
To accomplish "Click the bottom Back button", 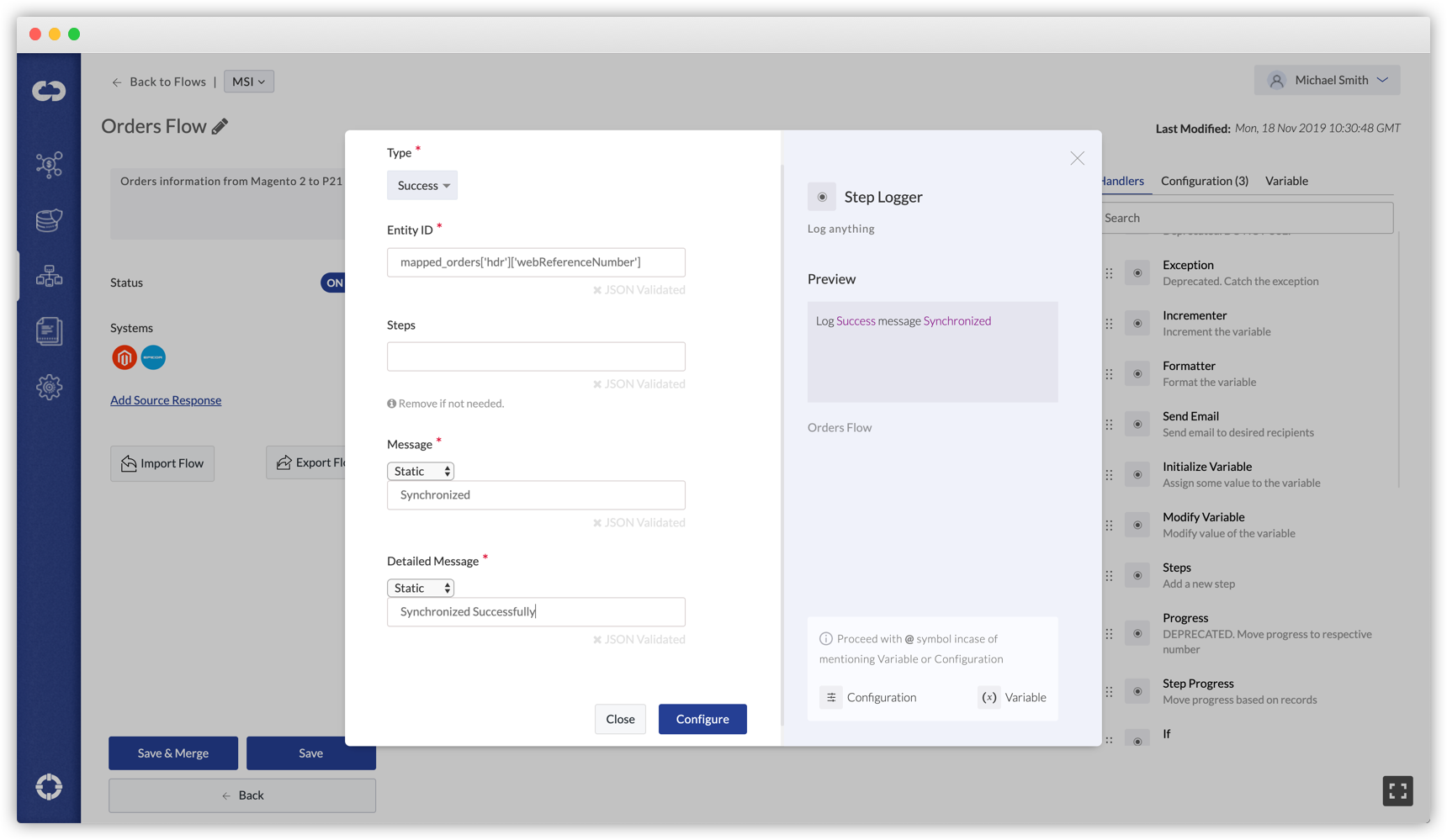I will click(242, 795).
